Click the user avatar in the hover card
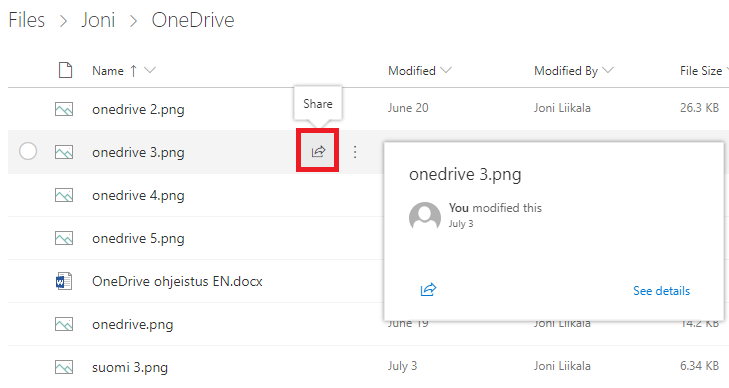 coord(425,216)
